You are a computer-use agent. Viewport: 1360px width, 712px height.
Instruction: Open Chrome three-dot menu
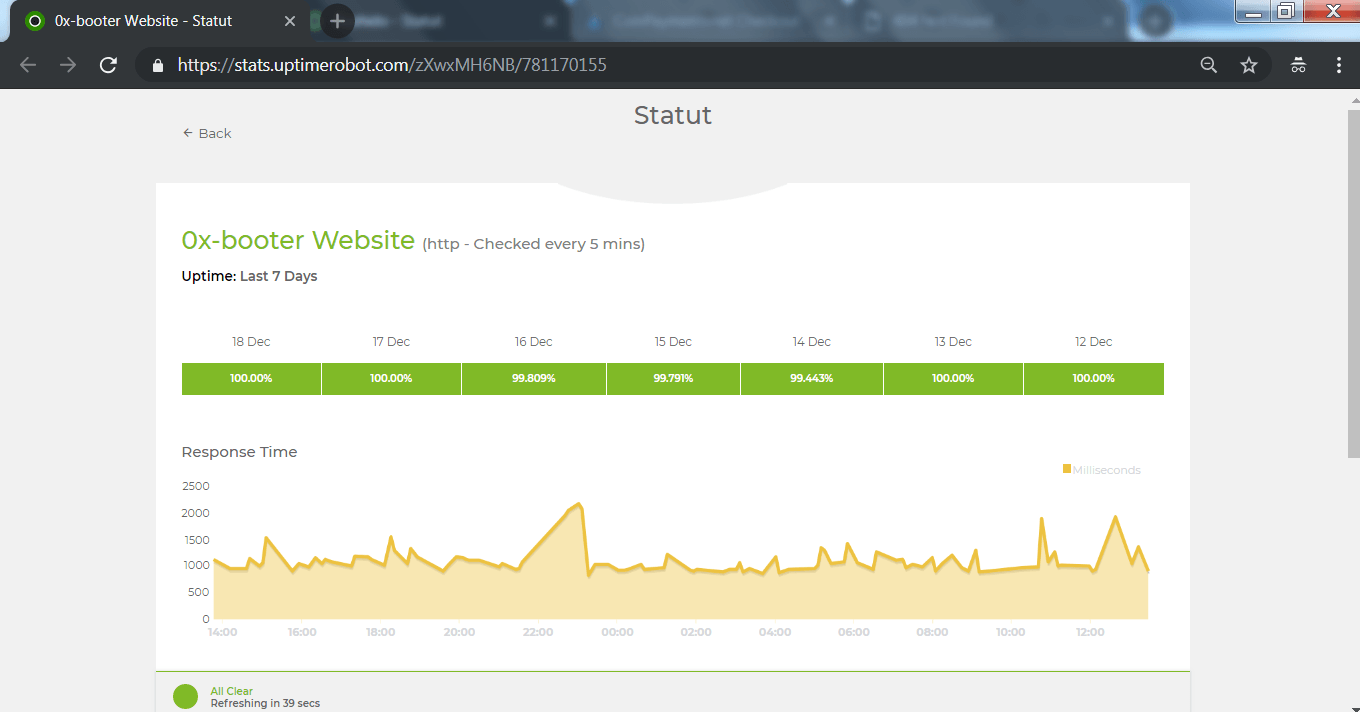pos(1339,65)
